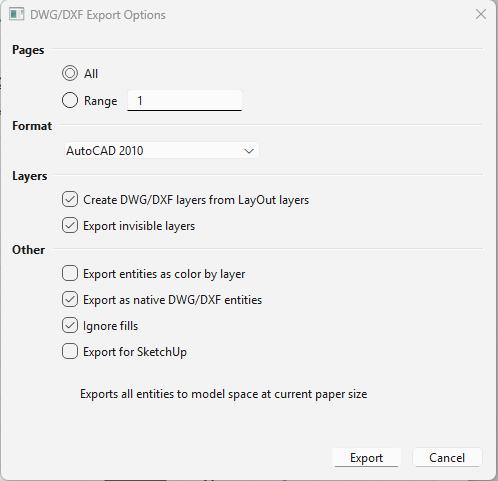Enable the Export for SketchUp checkbox

tap(70, 351)
